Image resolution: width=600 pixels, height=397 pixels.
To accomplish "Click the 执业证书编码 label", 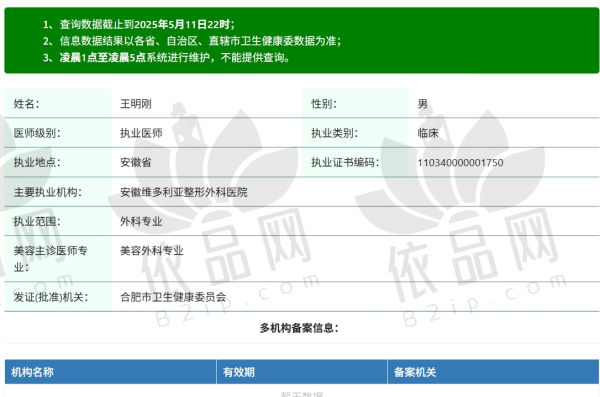I will (x=345, y=162).
